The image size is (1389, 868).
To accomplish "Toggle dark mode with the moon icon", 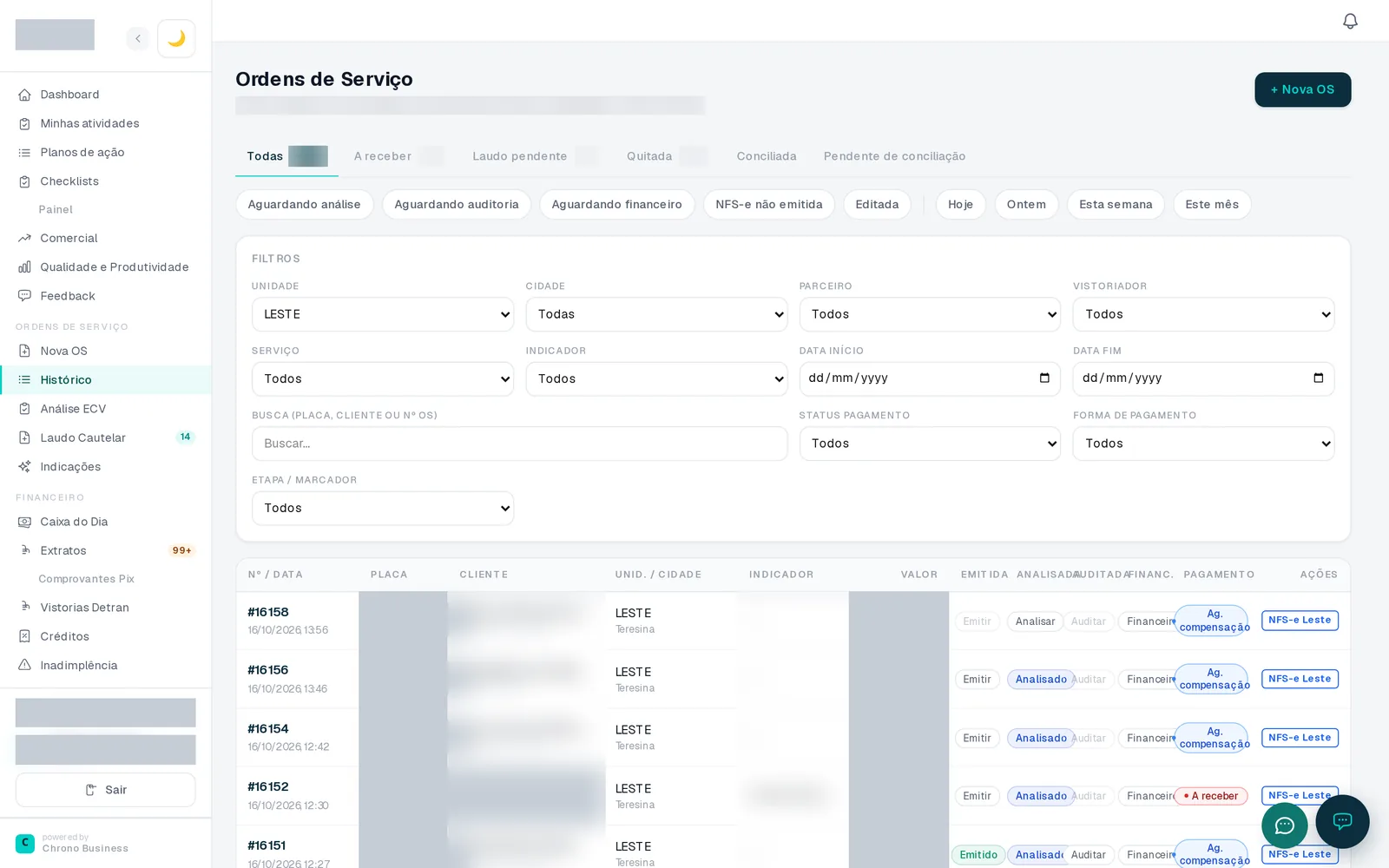I will [x=176, y=38].
